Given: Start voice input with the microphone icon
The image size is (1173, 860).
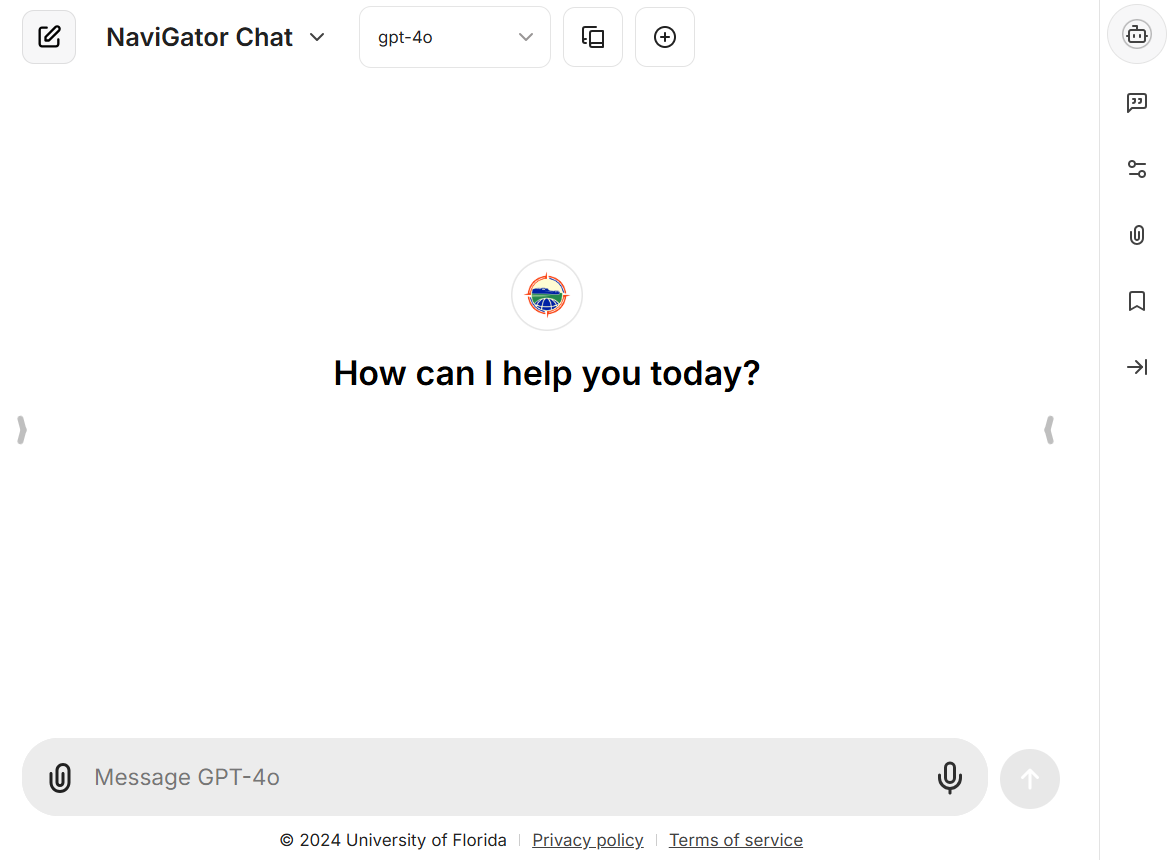Looking at the screenshot, I should [949, 777].
